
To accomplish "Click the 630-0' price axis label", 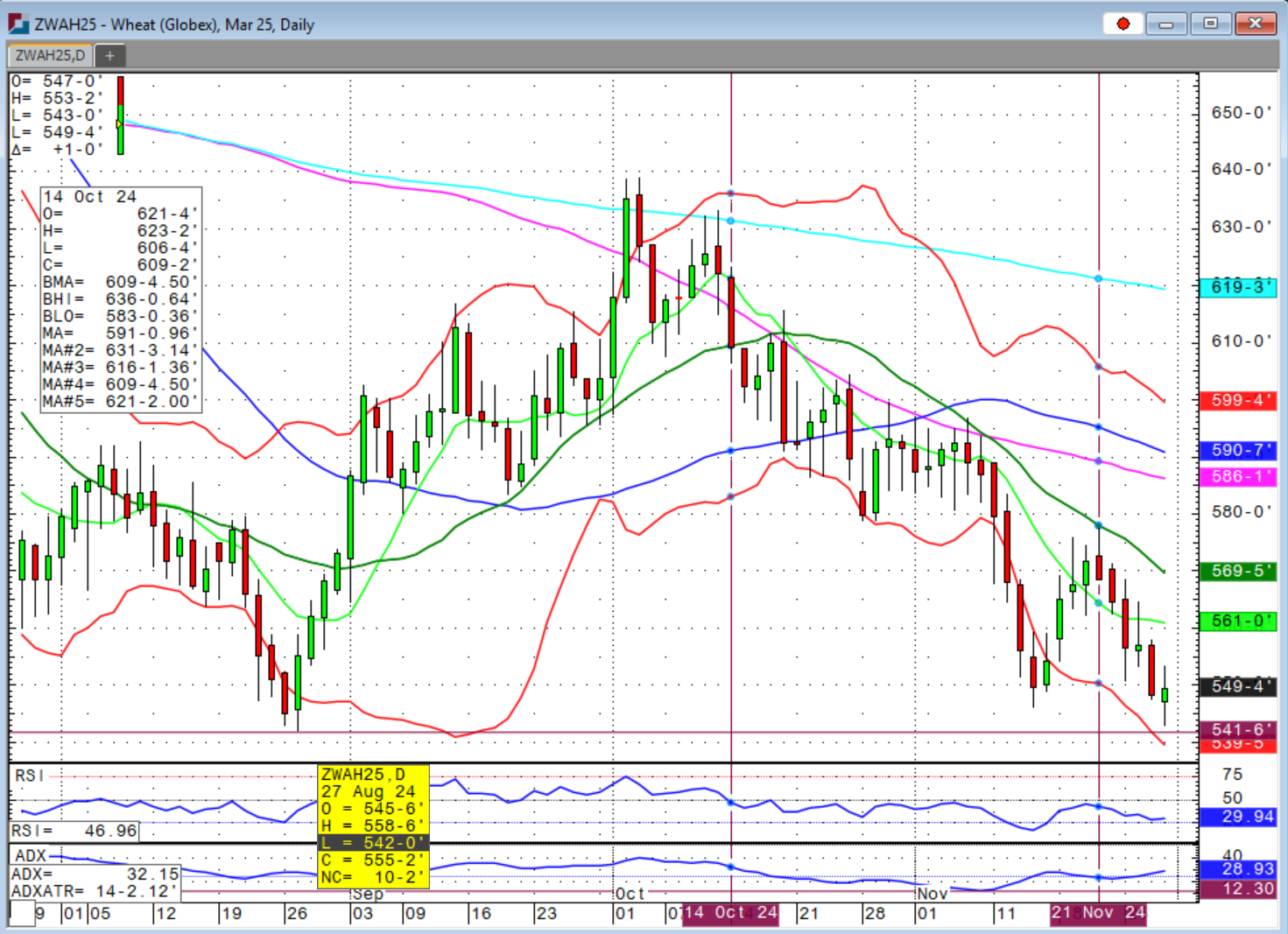I will (x=1241, y=227).
